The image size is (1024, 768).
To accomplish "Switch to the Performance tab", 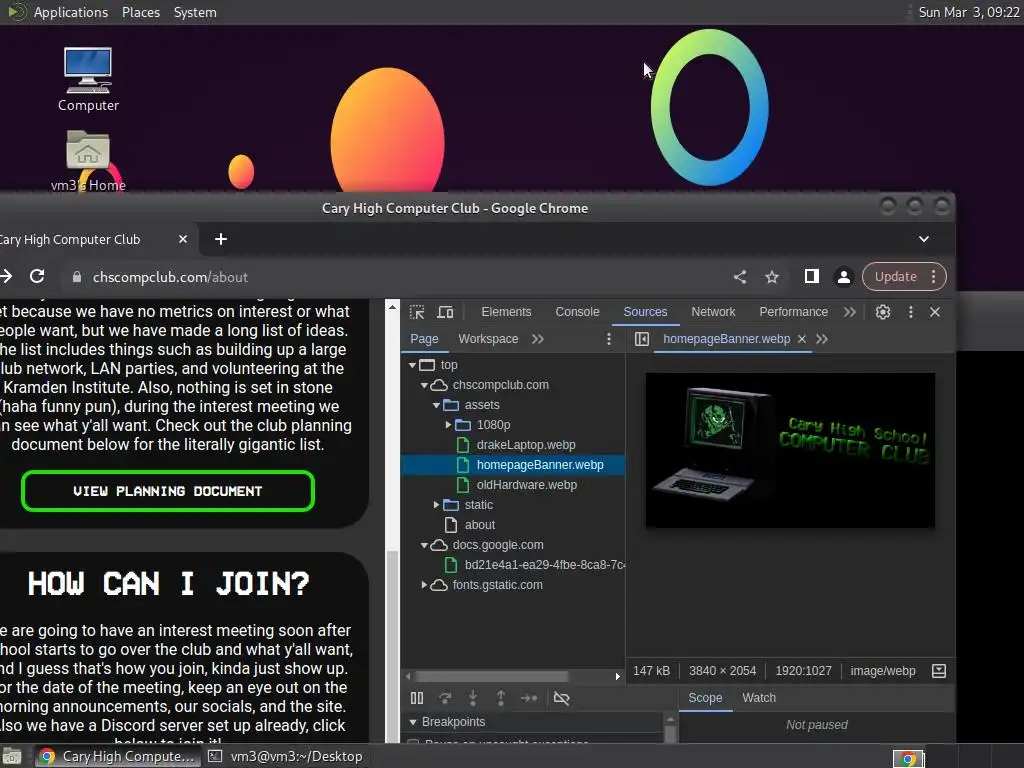I will [x=793, y=312].
